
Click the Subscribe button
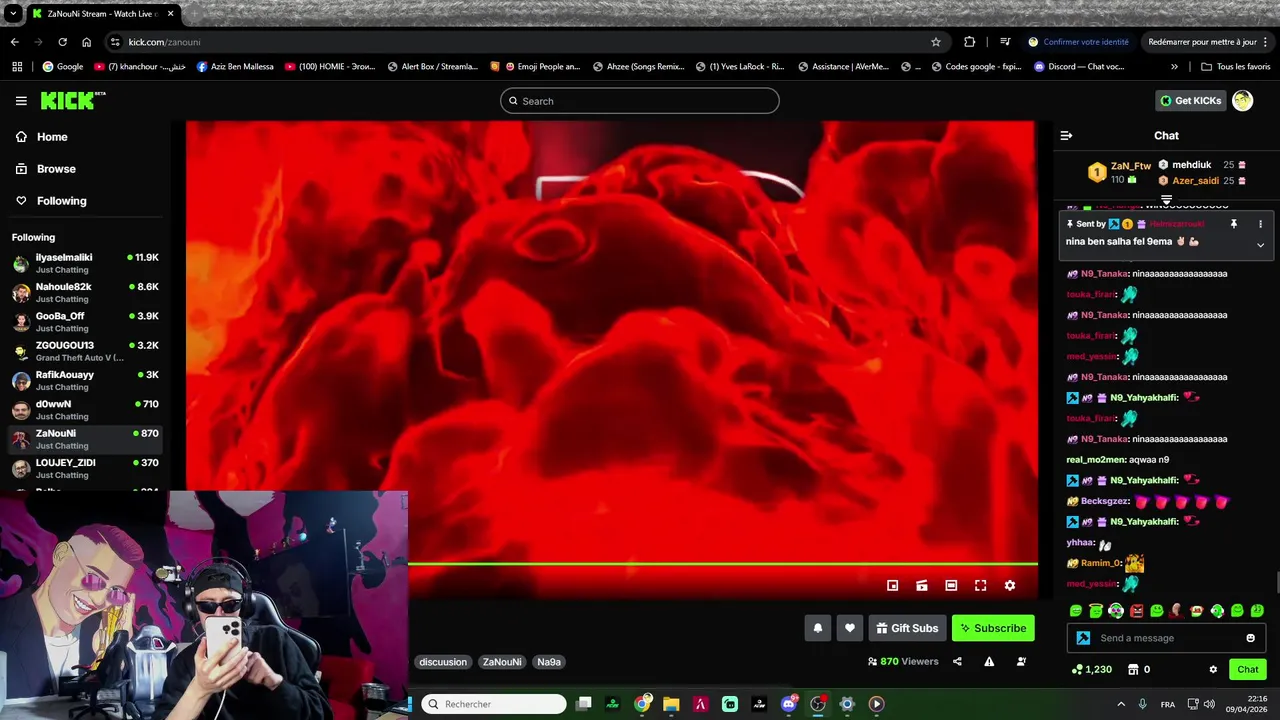993,628
